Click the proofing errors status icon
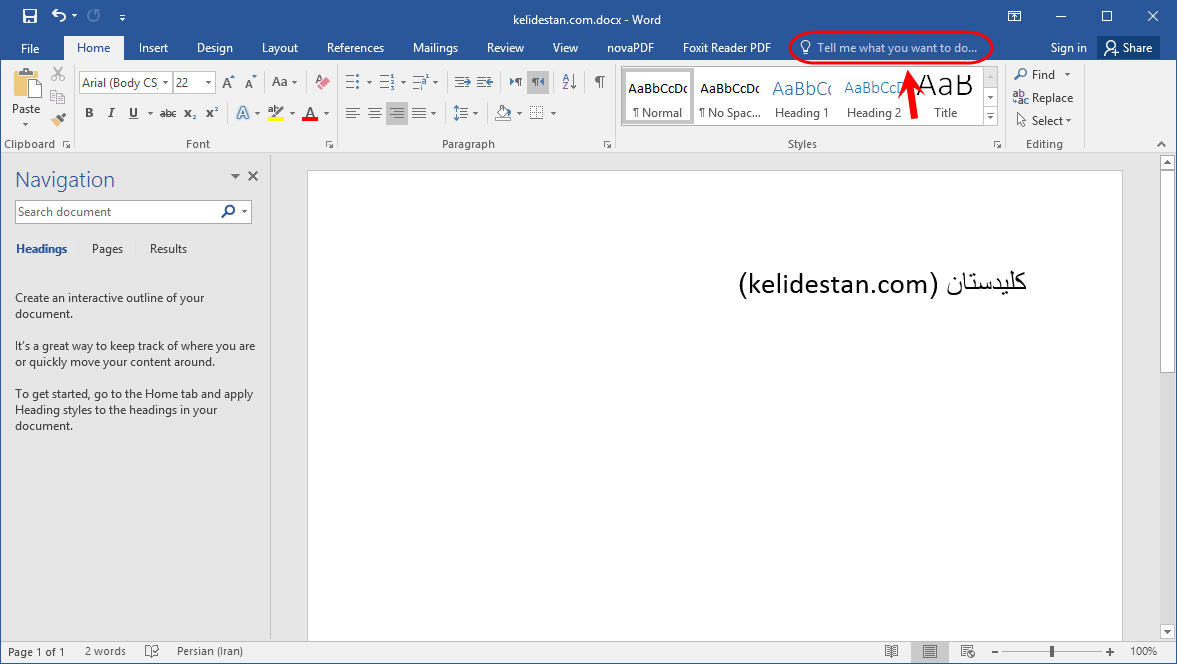 [152, 651]
